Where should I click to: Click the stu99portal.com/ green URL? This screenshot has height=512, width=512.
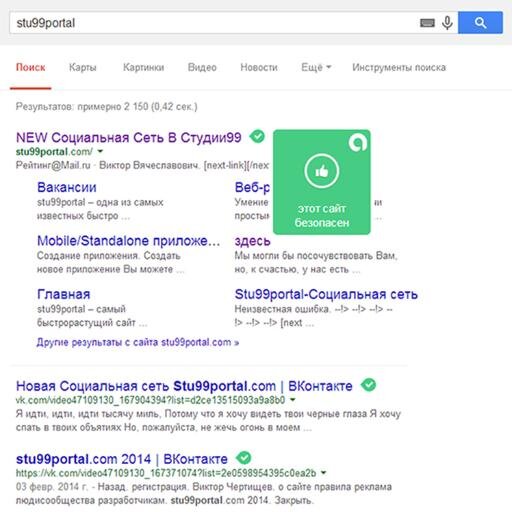pos(54,152)
